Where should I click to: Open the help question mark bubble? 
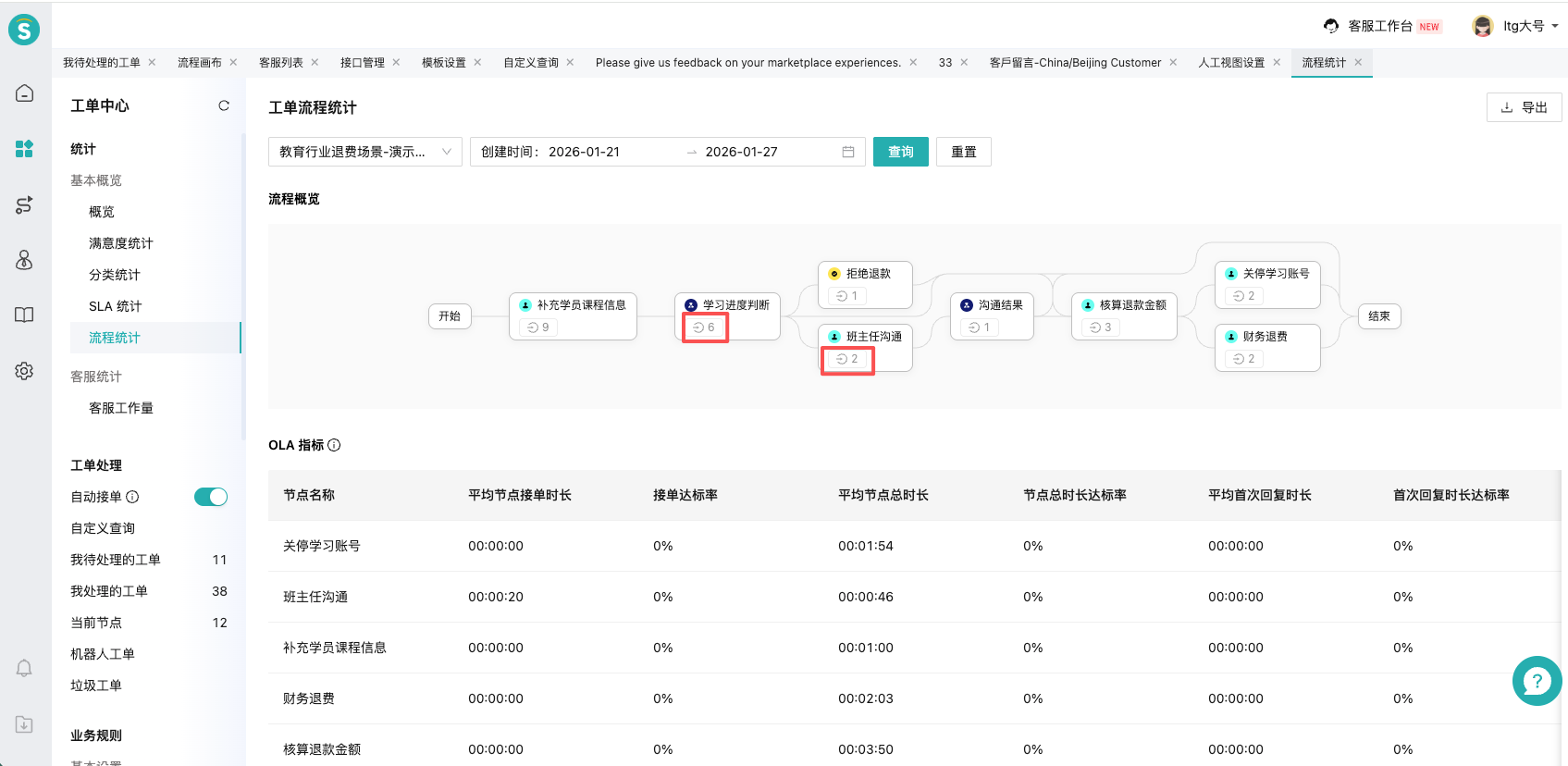(x=1537, y=681)
